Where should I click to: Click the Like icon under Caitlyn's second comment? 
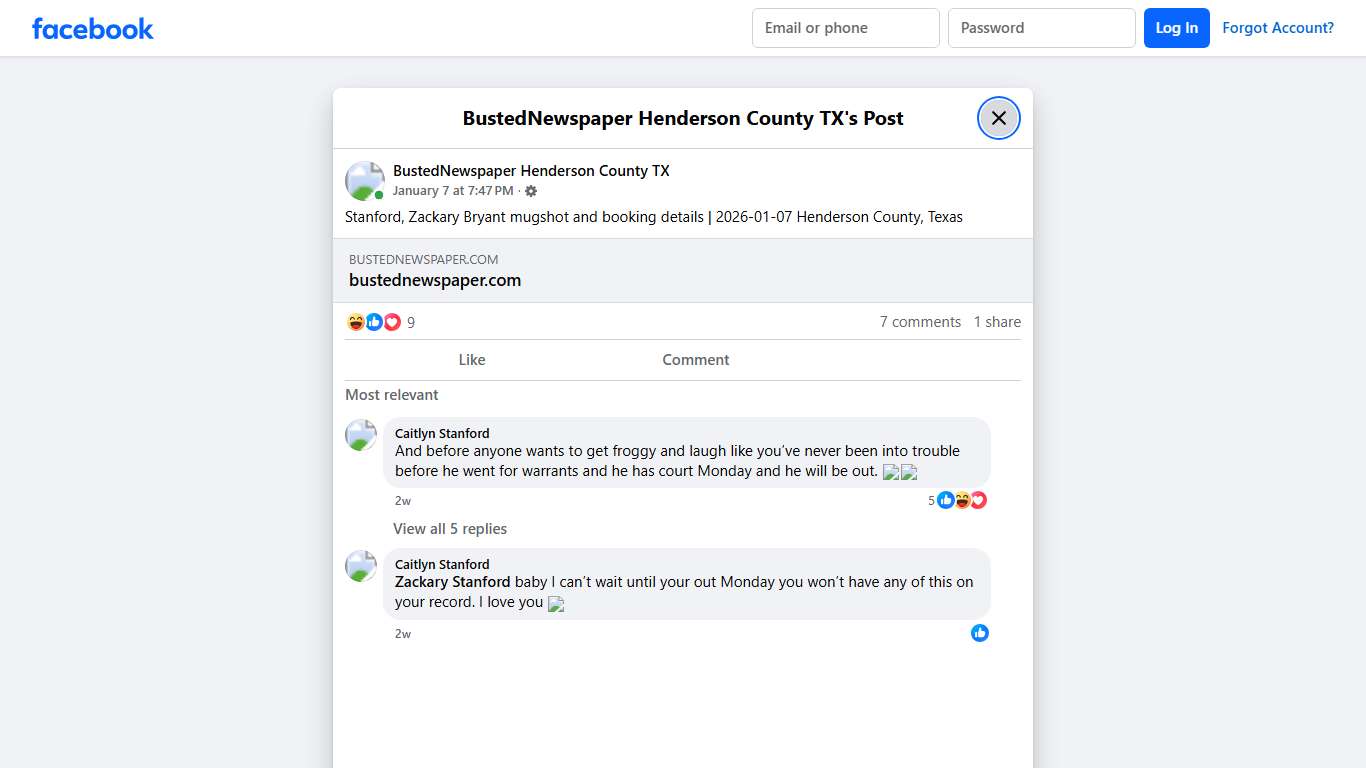[979, 633]
